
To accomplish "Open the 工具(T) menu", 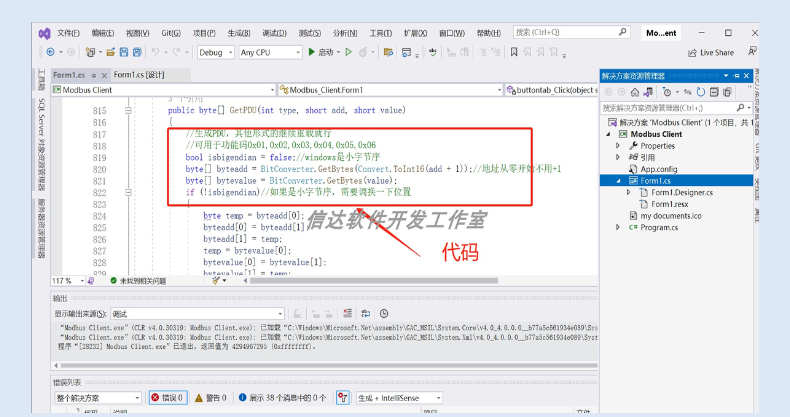I will tap(380, 33).
